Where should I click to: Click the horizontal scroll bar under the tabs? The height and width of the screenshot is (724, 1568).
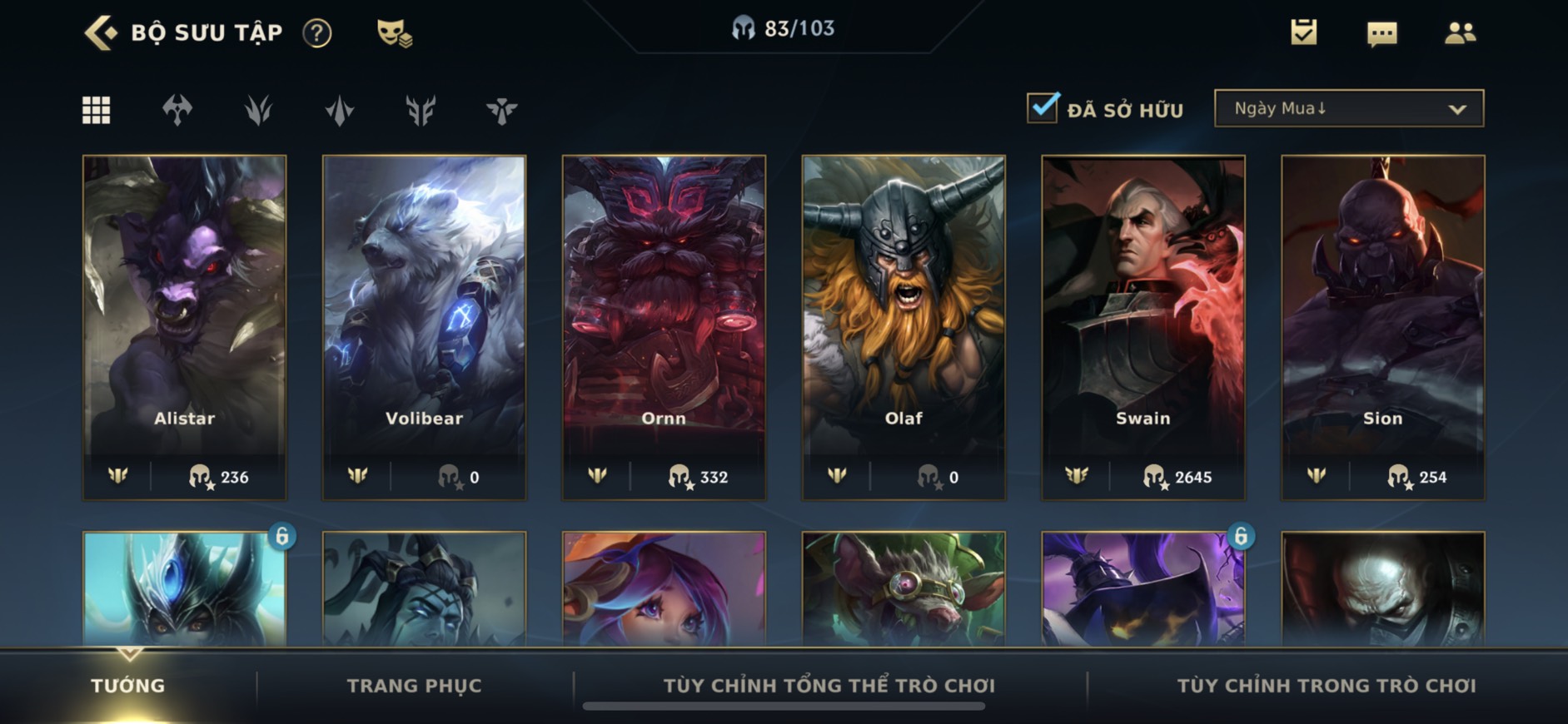[784, 707]
